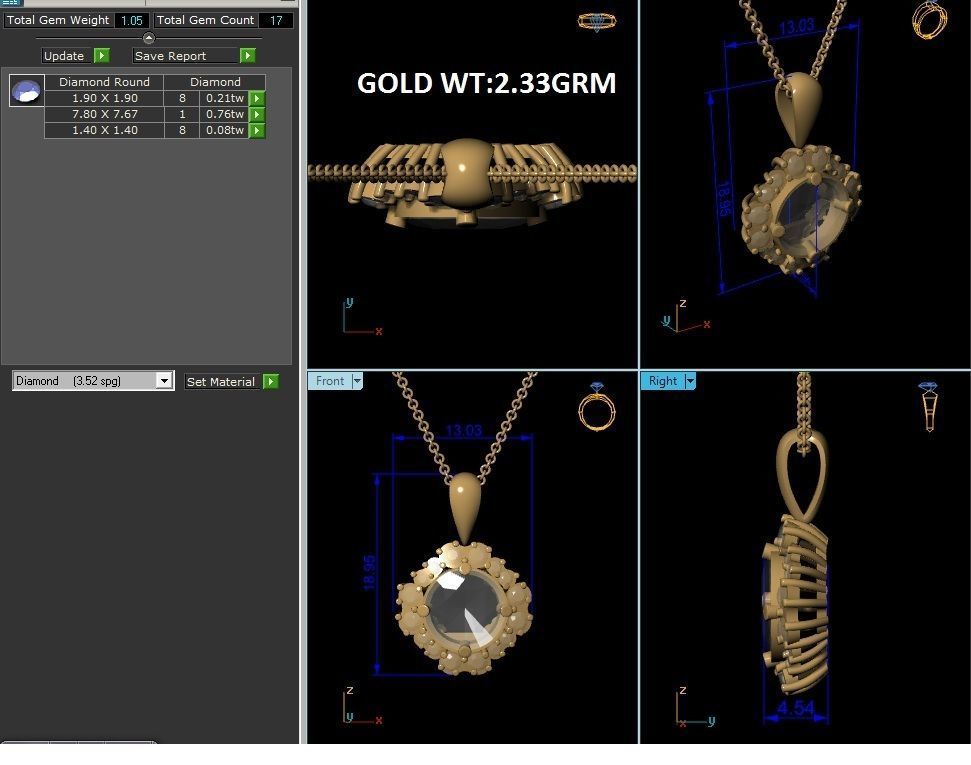Screen dimensions: 971x765
Task: Click the Set Material button
Action: coord(223,382)
